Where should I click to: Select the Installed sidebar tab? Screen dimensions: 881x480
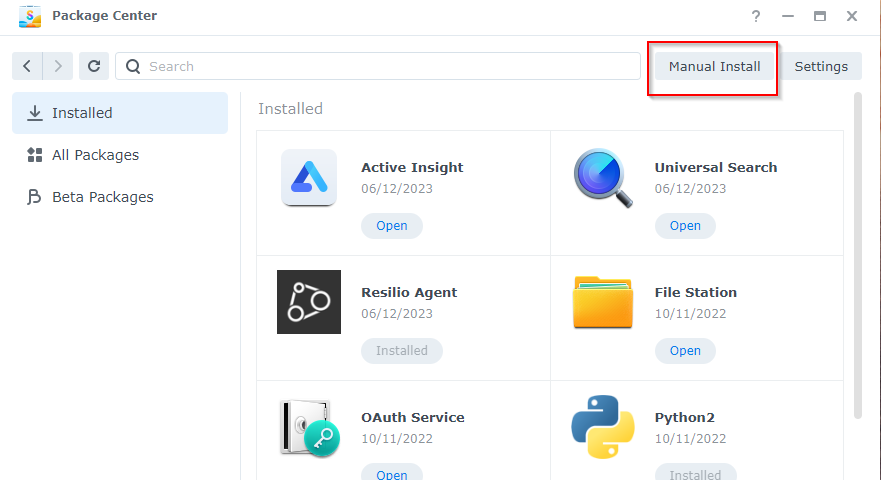click(120, 113)
